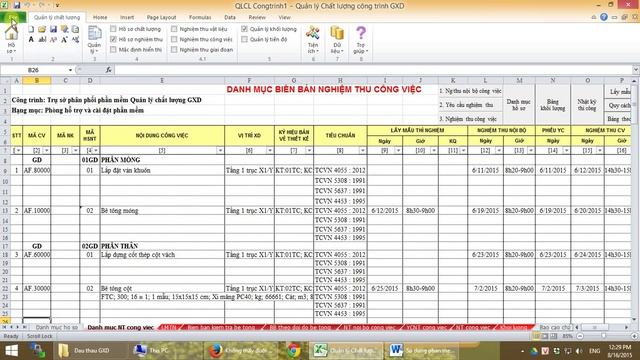Switch to the Danh muc ho so sheet tab

56,327
